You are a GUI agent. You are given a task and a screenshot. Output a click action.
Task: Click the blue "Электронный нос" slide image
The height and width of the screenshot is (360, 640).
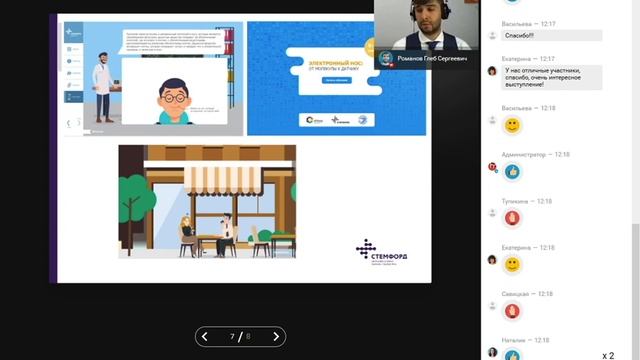336,78
